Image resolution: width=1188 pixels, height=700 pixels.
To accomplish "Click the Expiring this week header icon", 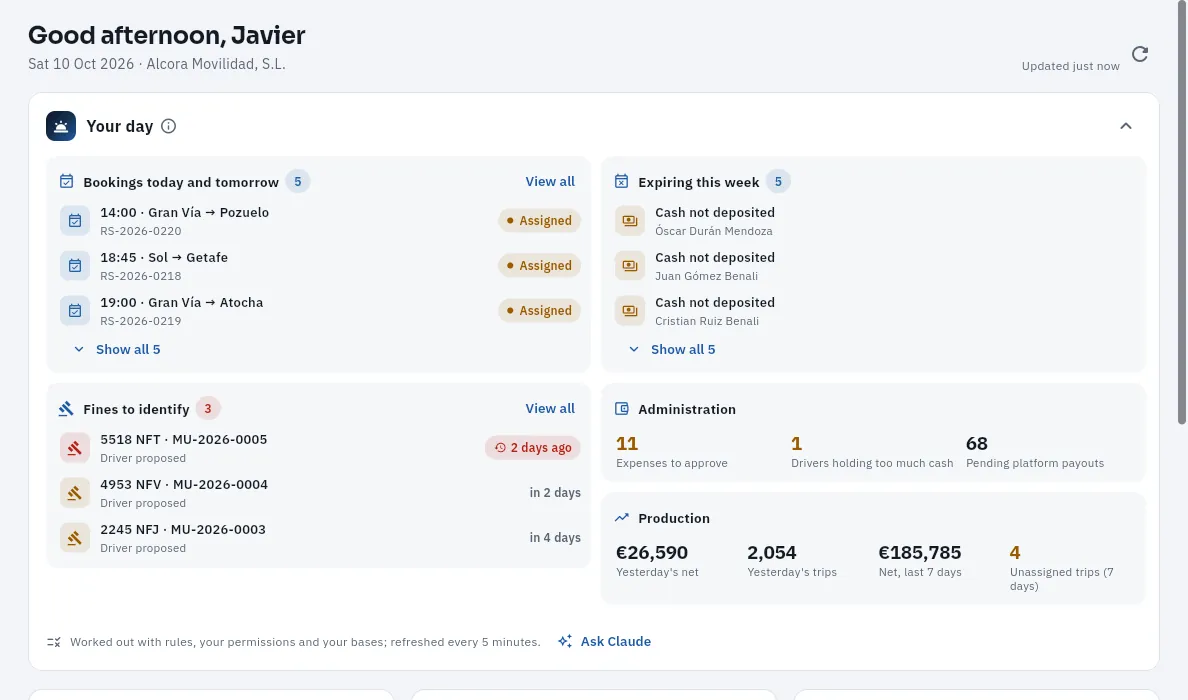I will tap(621, 181).
